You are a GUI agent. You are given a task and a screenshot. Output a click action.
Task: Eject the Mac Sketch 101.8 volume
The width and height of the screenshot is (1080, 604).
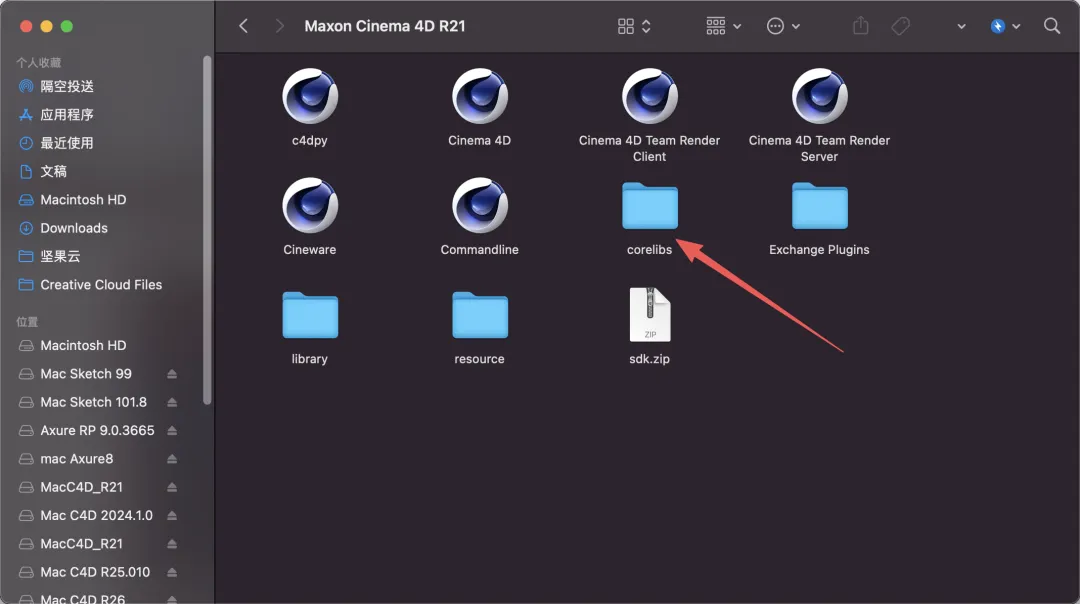(172, 402)
